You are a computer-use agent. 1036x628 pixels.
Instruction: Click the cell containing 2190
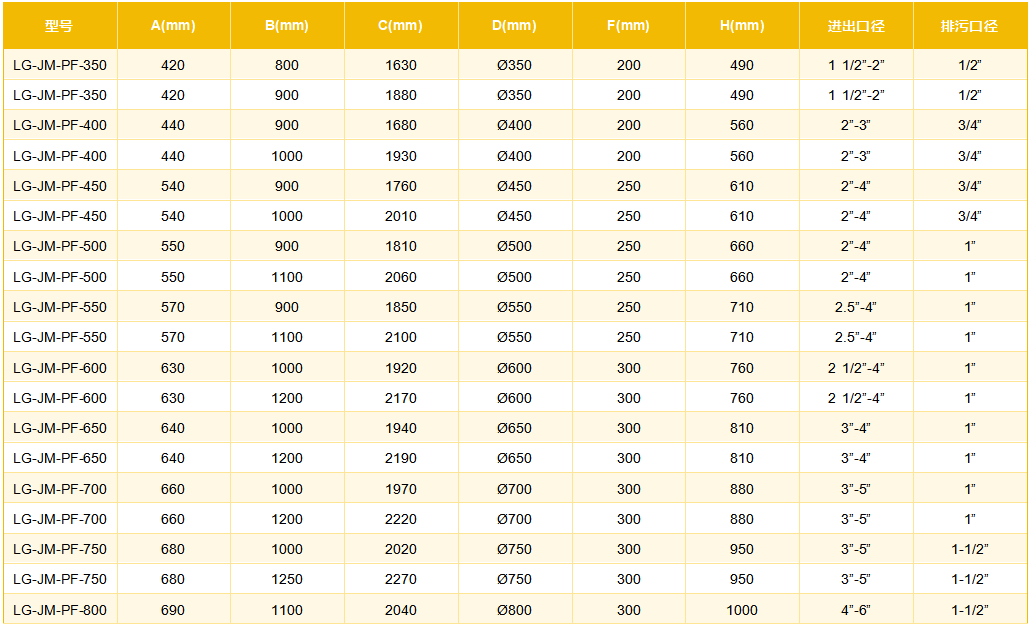tap(400, 458)
